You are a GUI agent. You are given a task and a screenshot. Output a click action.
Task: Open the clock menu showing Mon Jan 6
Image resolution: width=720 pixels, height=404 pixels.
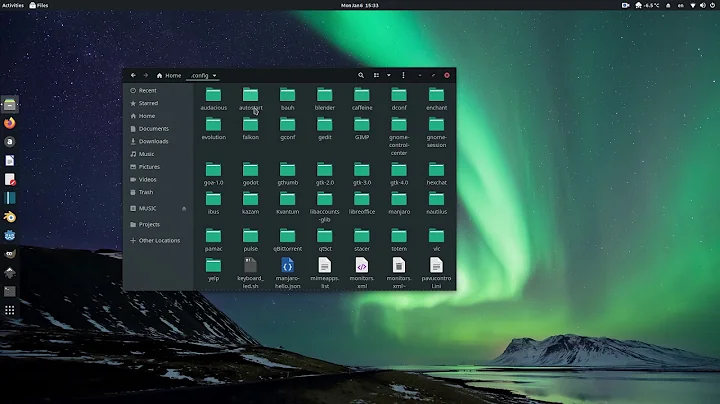[359, 5]
